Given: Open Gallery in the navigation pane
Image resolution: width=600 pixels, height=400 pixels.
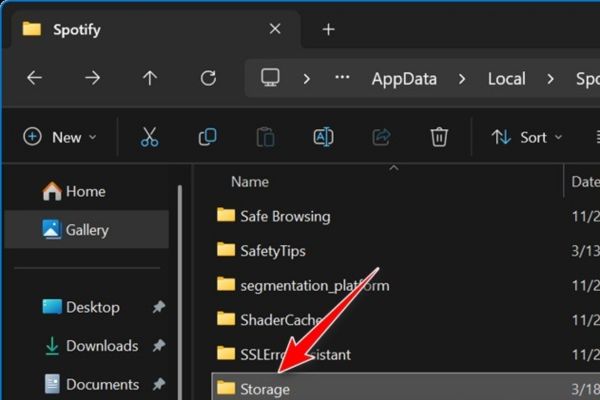Looking at the screenshot, I should tap(86, 230).
